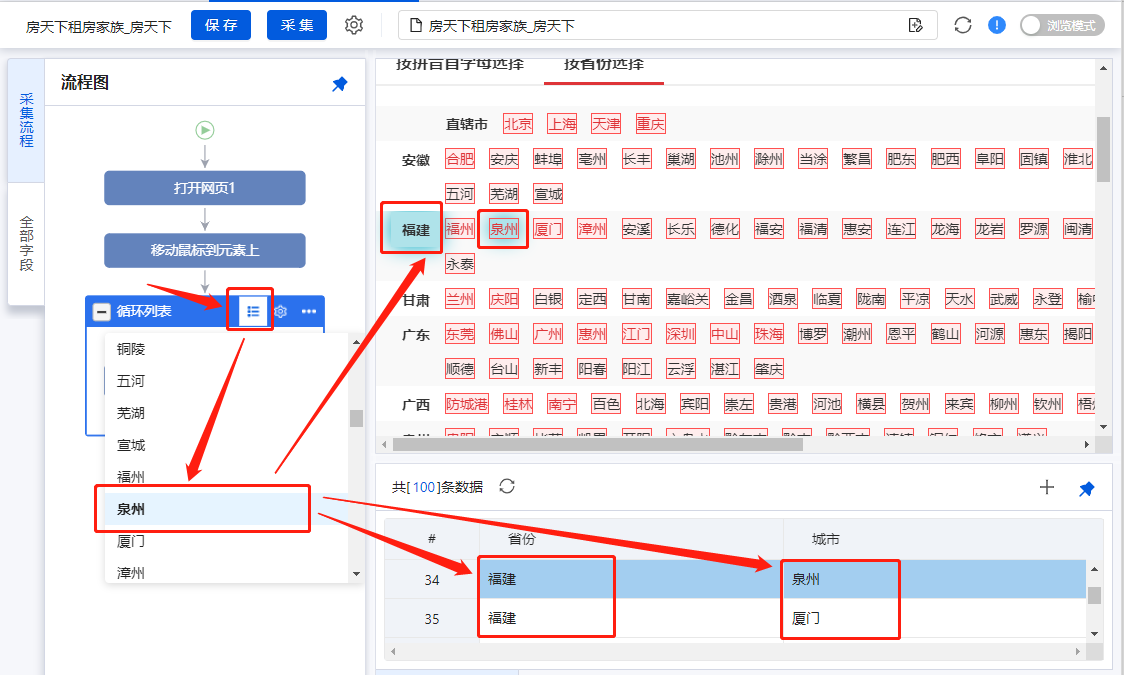This screenshot has height=675, width=1124.
Task: Click the 厦门 link in the webpage
Action: [x=548, y=229]
